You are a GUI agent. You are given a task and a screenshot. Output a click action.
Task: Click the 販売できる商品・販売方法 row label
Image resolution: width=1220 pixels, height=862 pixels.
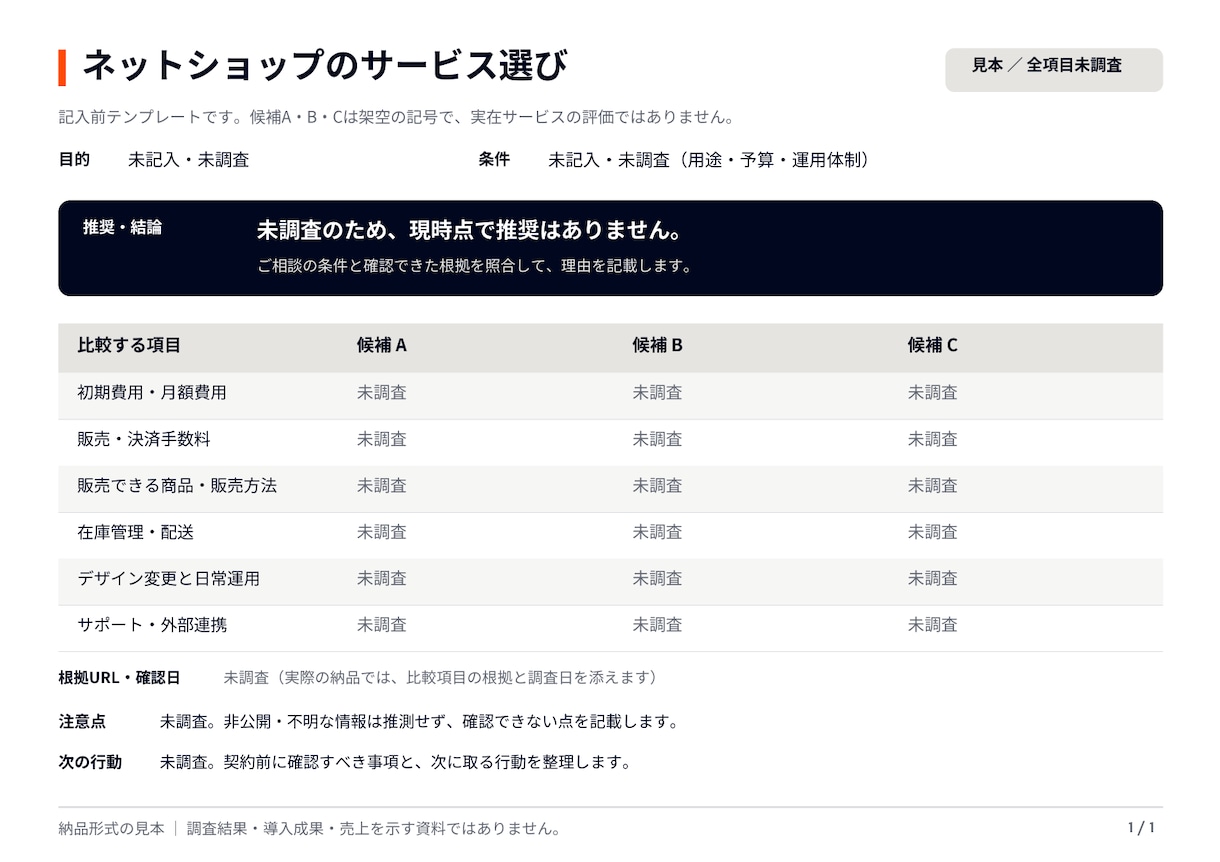[177, 486]
